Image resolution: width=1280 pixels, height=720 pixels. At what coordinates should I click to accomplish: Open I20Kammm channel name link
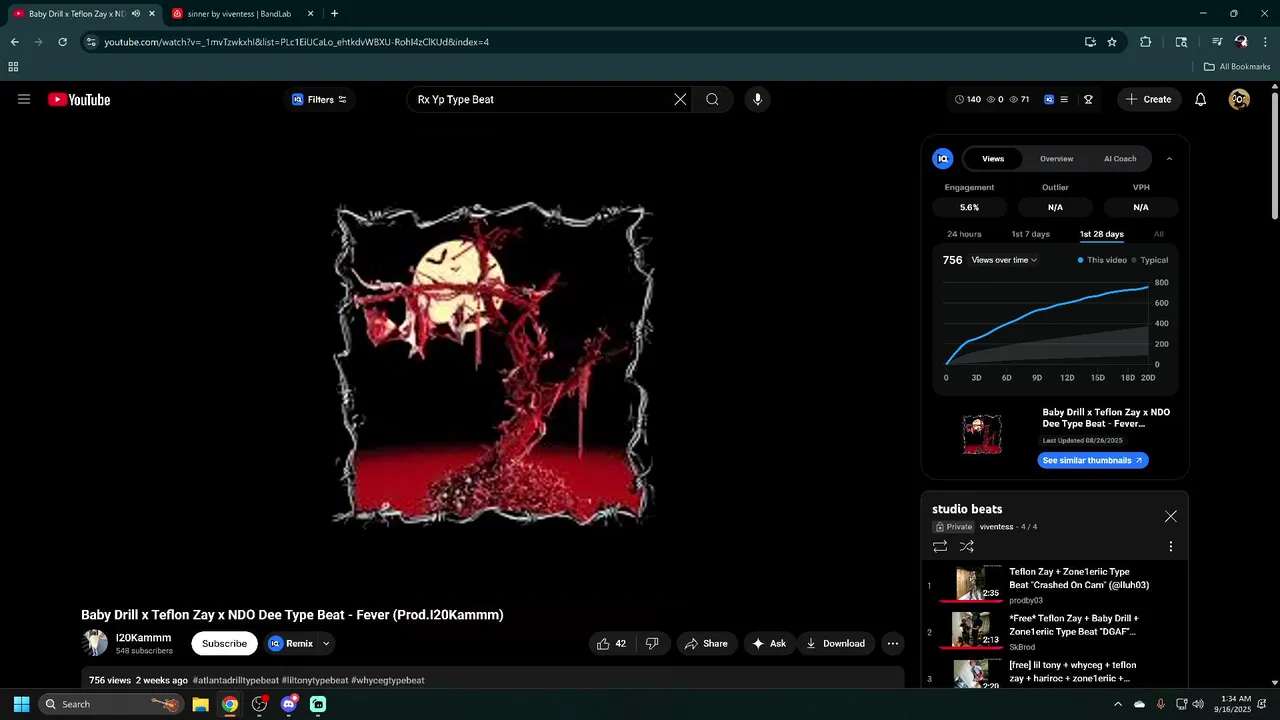pyautogui.click(x=143, y=637)
